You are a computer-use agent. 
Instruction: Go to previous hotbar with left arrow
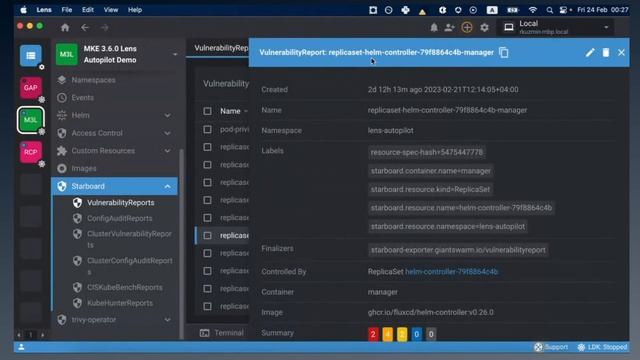coord(19,335)
